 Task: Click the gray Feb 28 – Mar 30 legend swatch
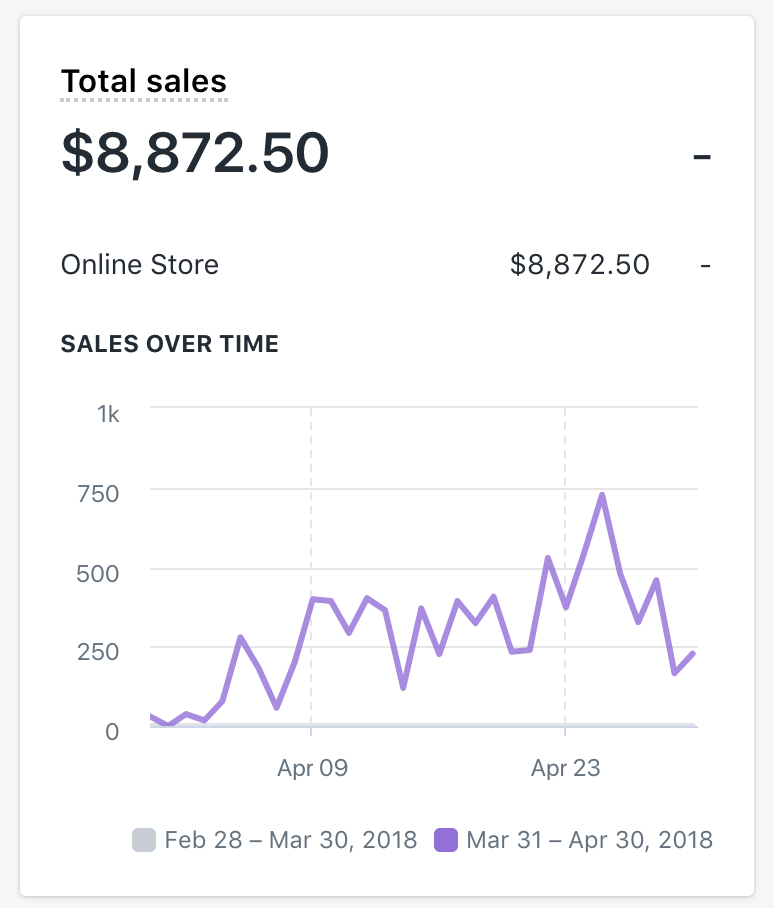[145, 839]
